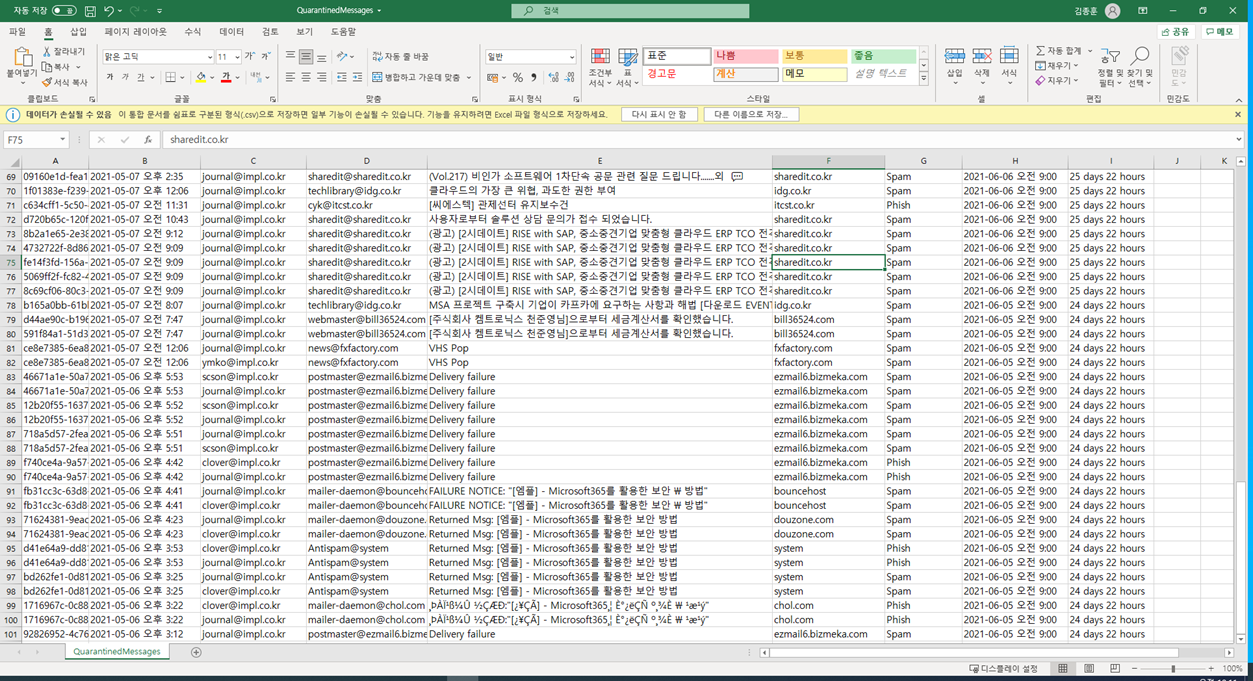Add a new sheet with plus icon
This screenshot has width=1253, height=681.
coord(196,652)
